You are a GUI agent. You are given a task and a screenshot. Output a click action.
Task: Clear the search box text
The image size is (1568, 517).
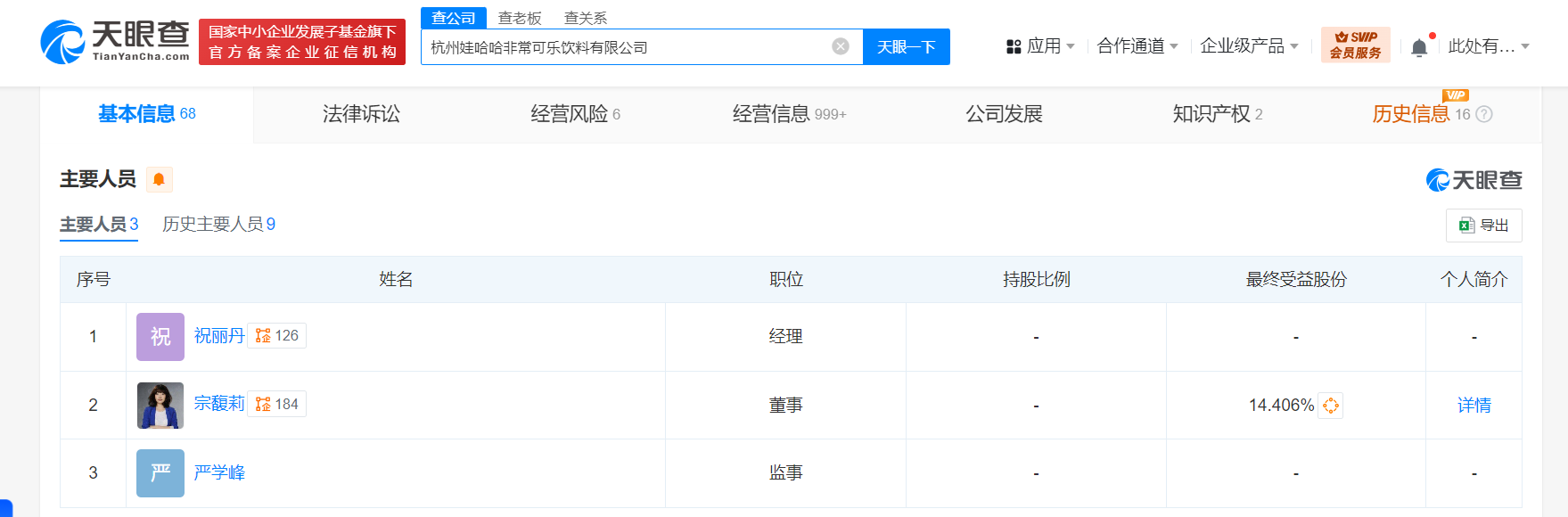pyautogui.click(x=840, y=46)
